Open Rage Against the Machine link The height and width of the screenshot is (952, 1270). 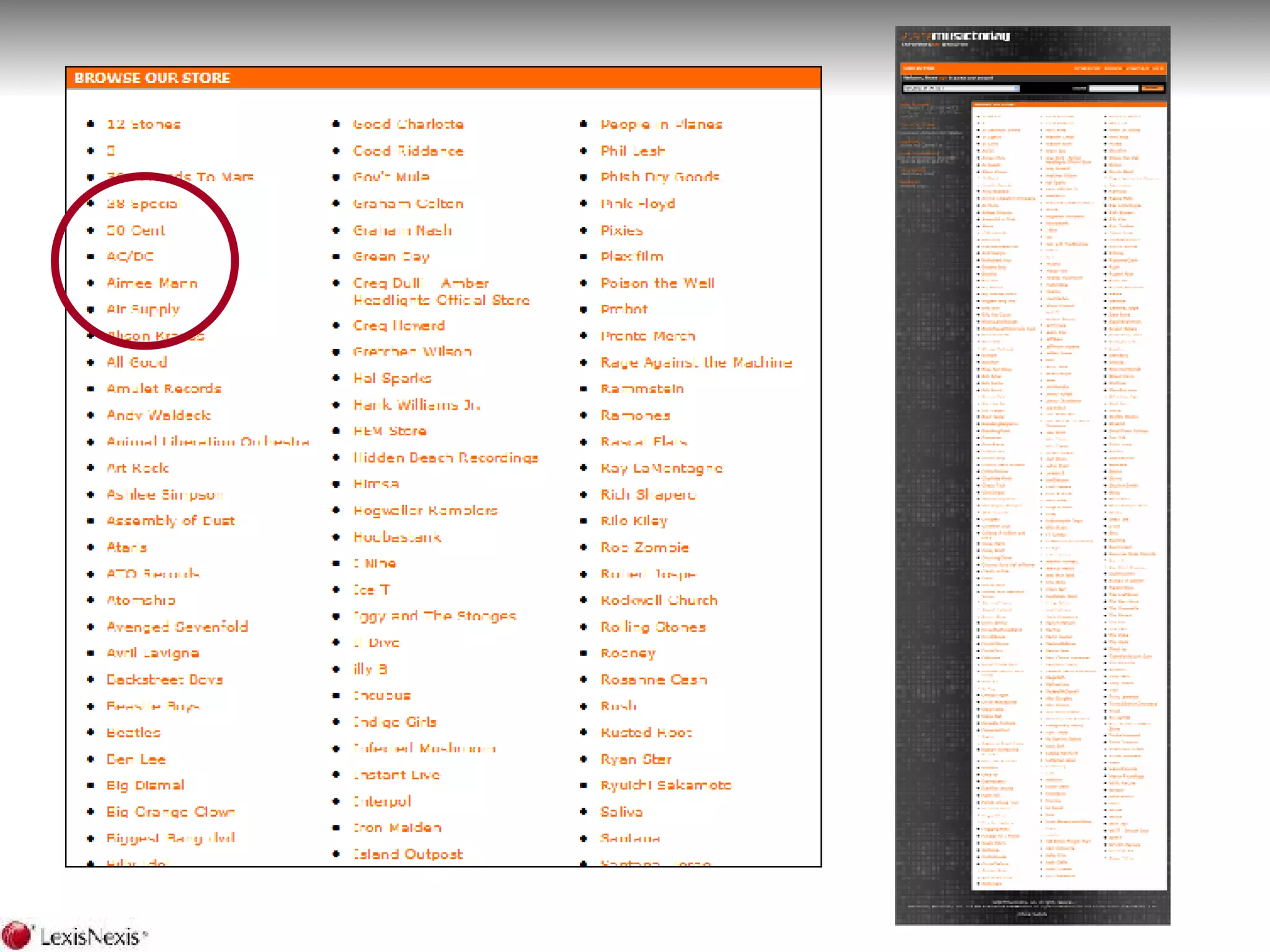point(696,363)
